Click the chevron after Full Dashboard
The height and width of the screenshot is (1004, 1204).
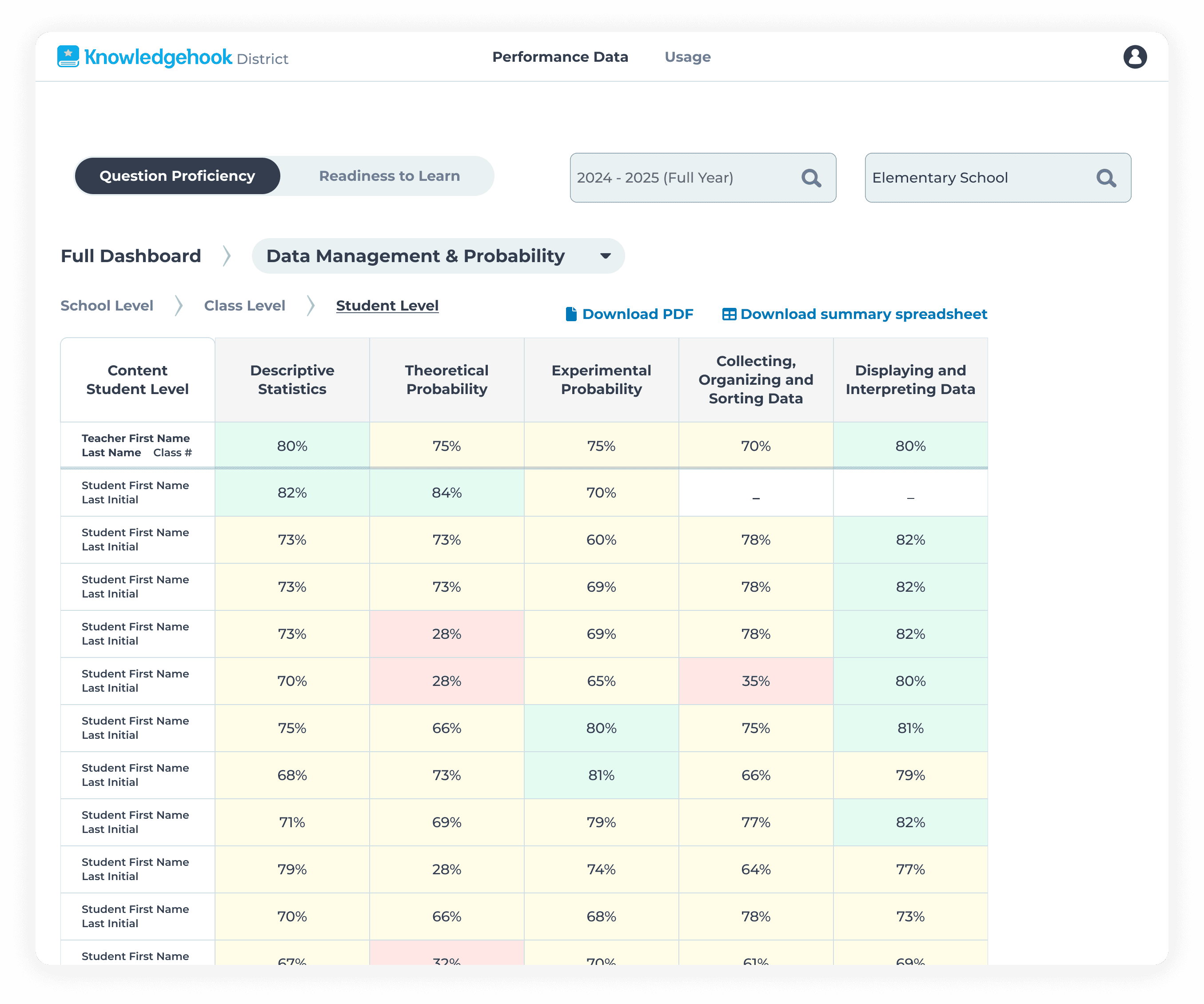click(227, 256)
